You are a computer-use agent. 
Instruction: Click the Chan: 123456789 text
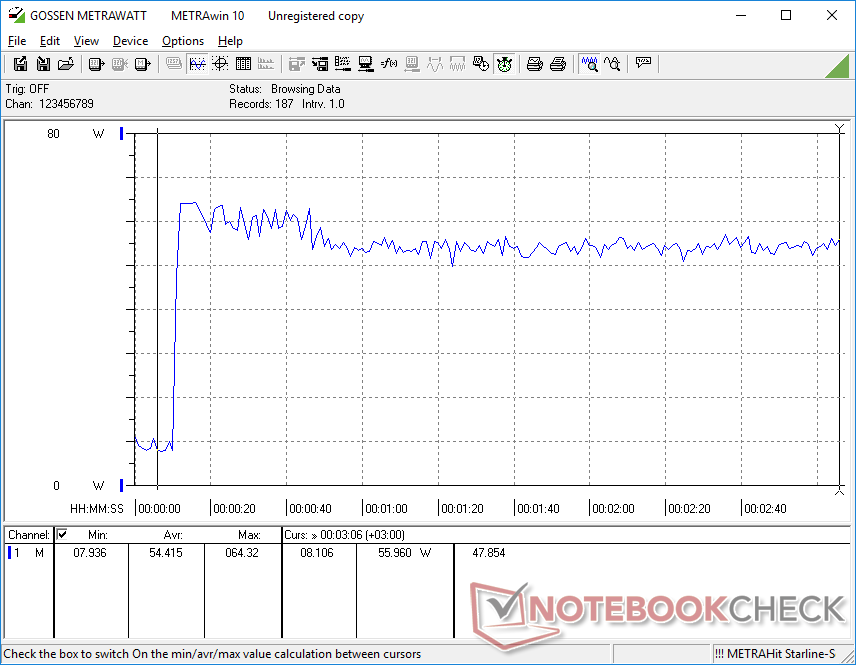(50, 104)
